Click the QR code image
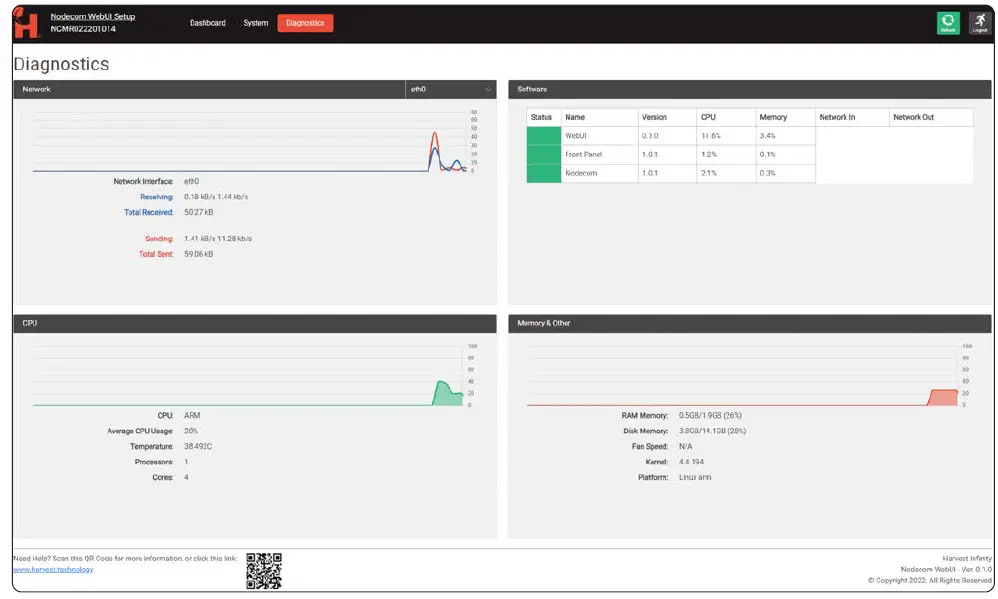This screenshot has width=998, height=599. pyautogui.click(x=264, y=570)
